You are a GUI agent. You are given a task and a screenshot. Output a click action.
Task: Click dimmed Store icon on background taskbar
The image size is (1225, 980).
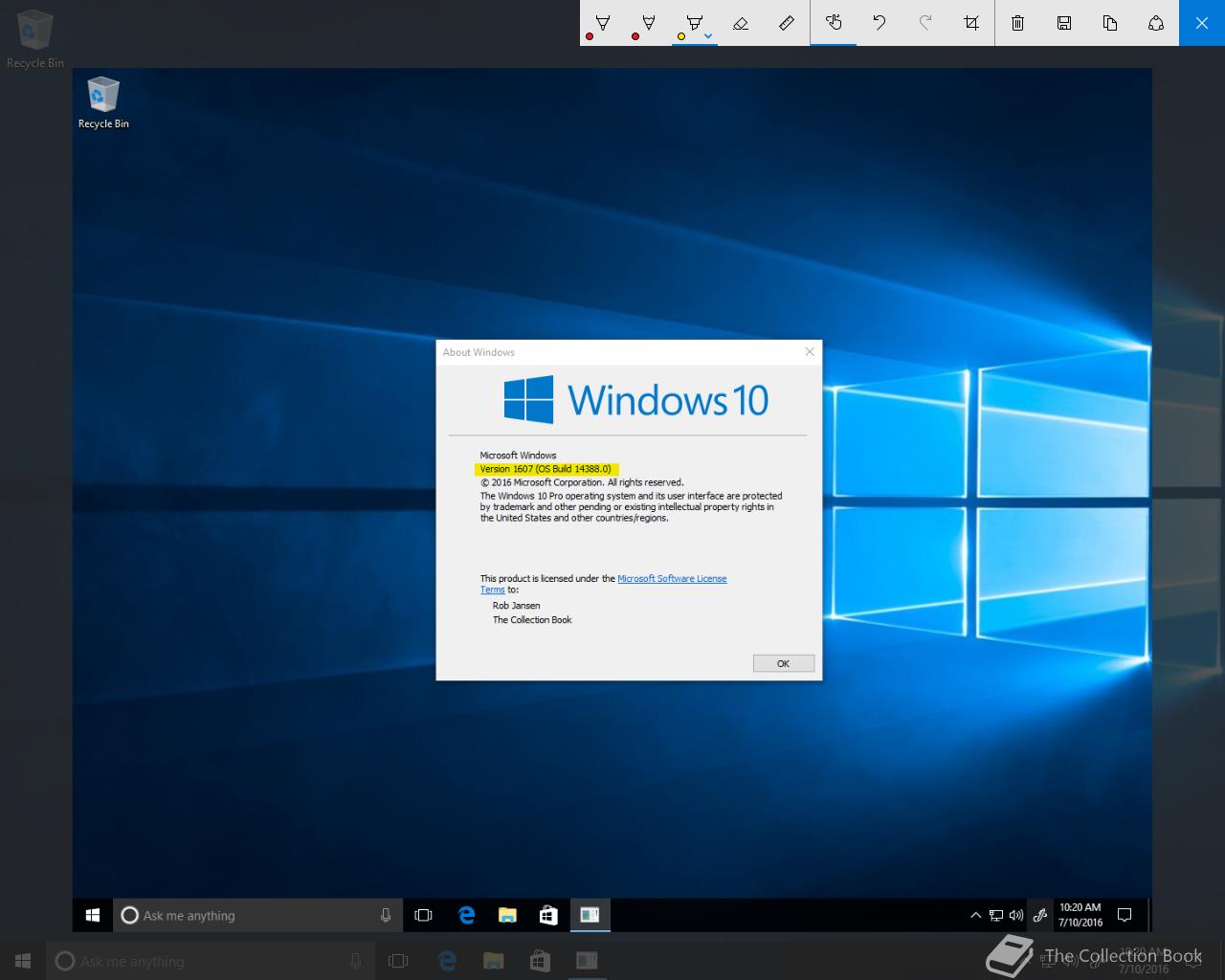click(540, 961)
